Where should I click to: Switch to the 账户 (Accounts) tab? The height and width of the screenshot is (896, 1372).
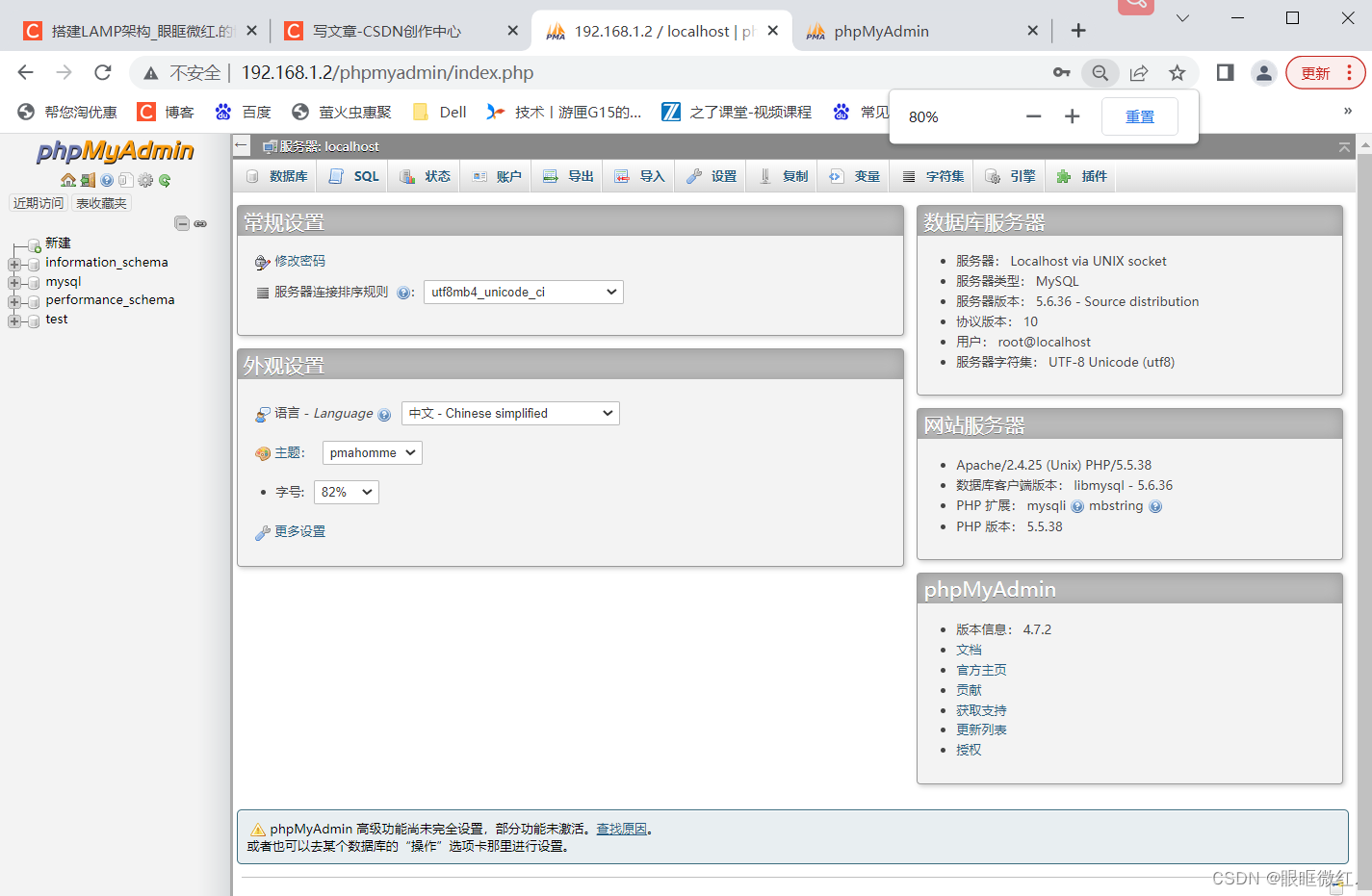tap(496, 176)
